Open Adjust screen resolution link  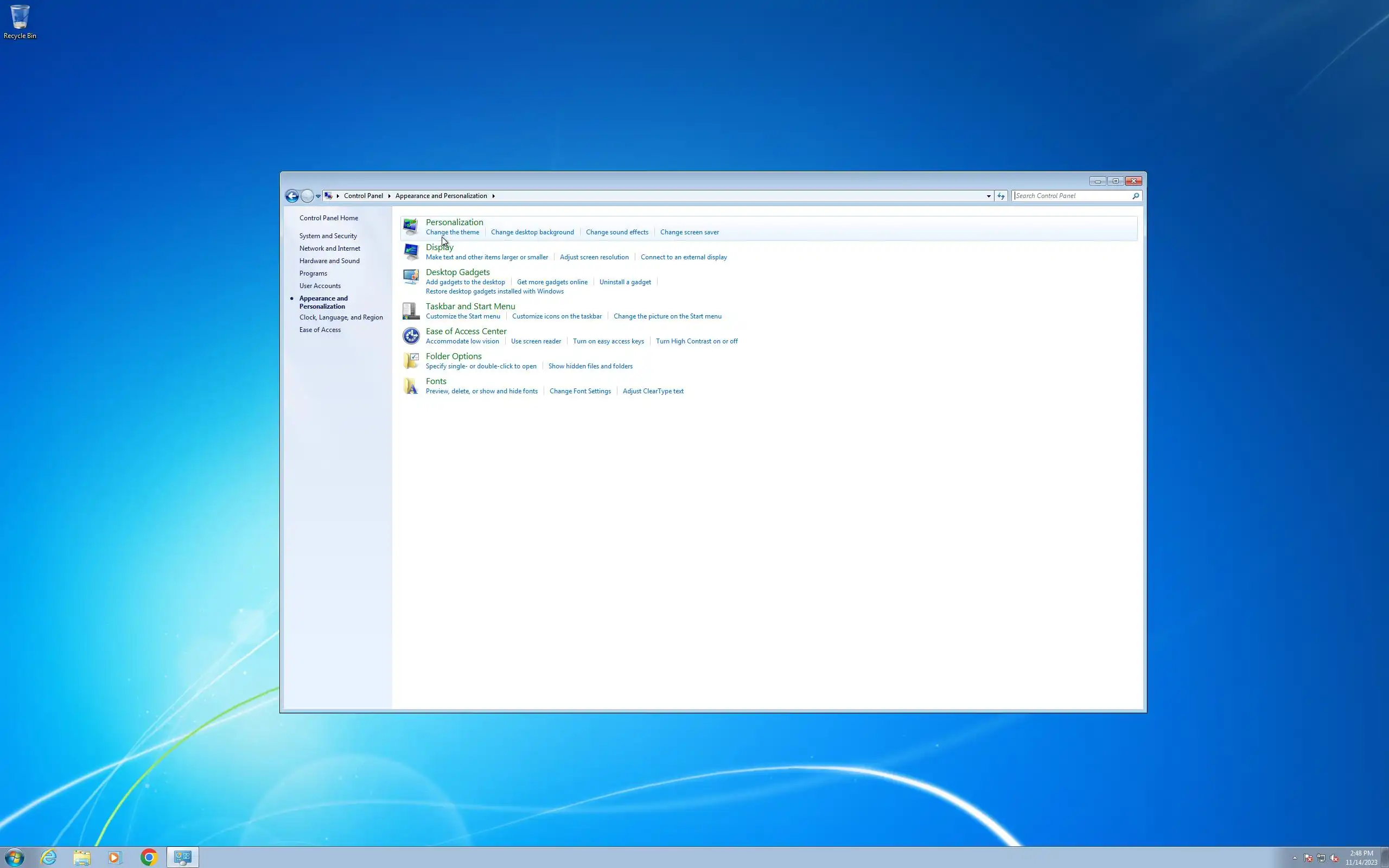pos(594,257)
